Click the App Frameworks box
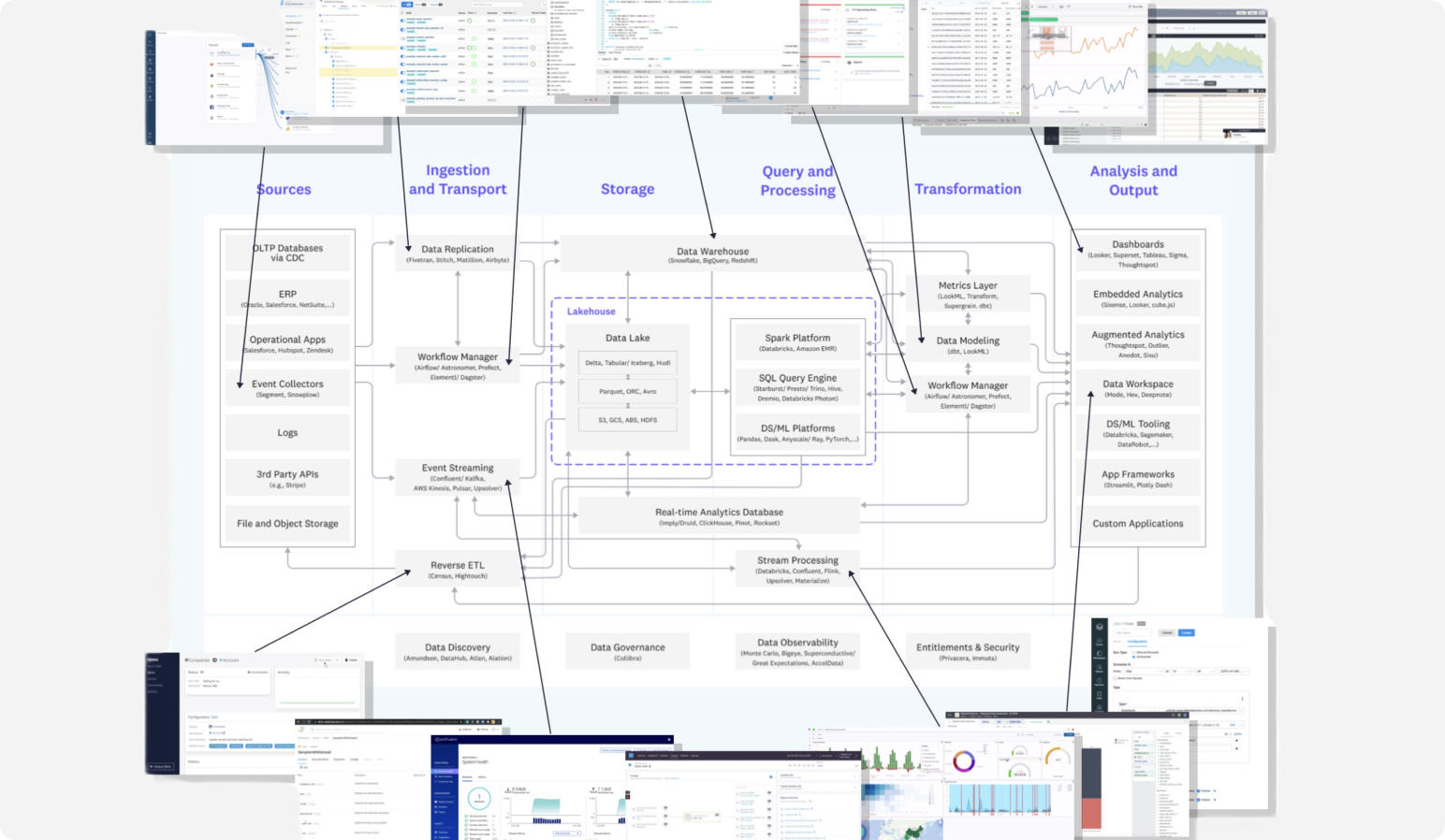 [1138, 478]
